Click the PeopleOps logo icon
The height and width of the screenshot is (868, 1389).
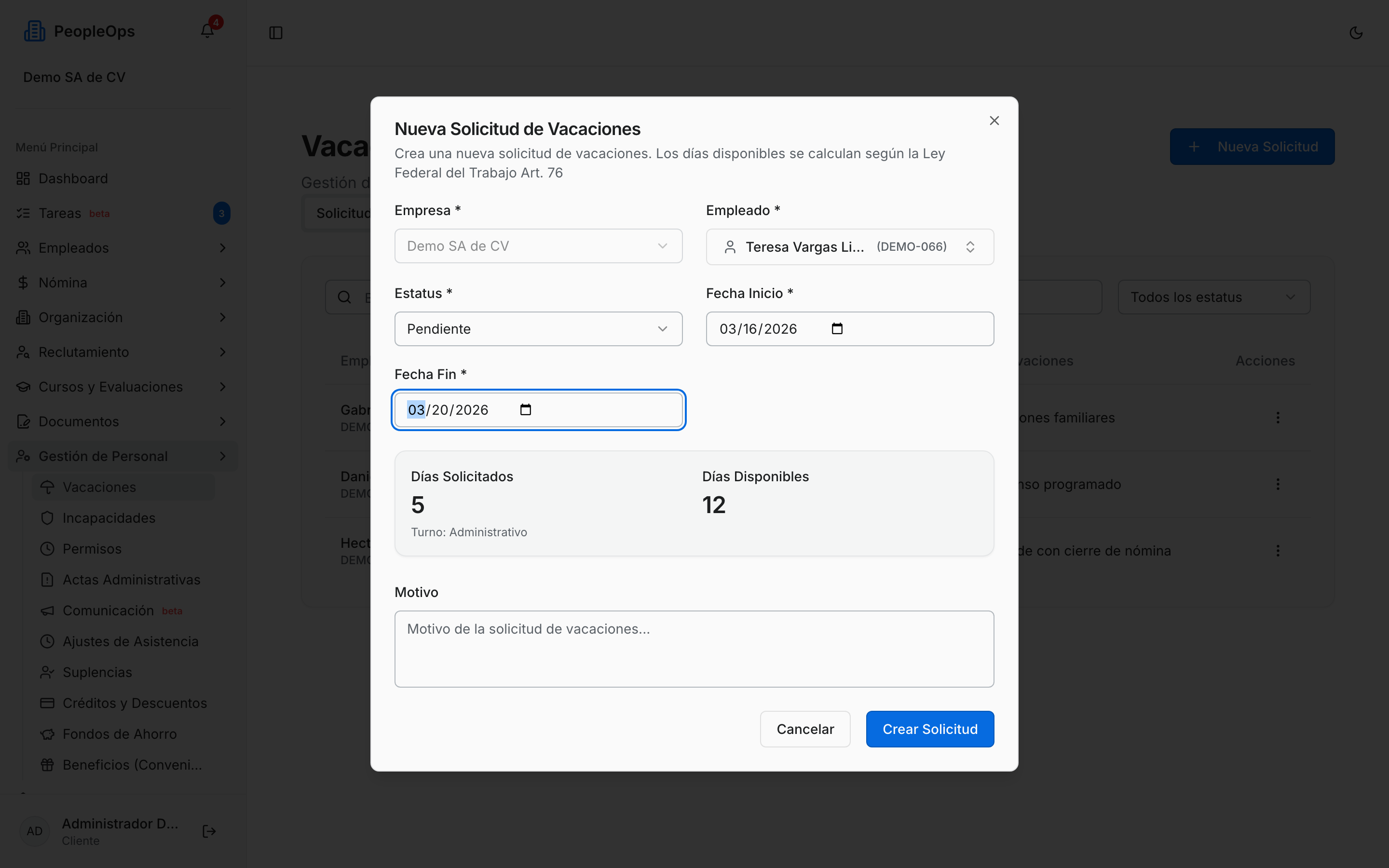[x=34, y=31]
